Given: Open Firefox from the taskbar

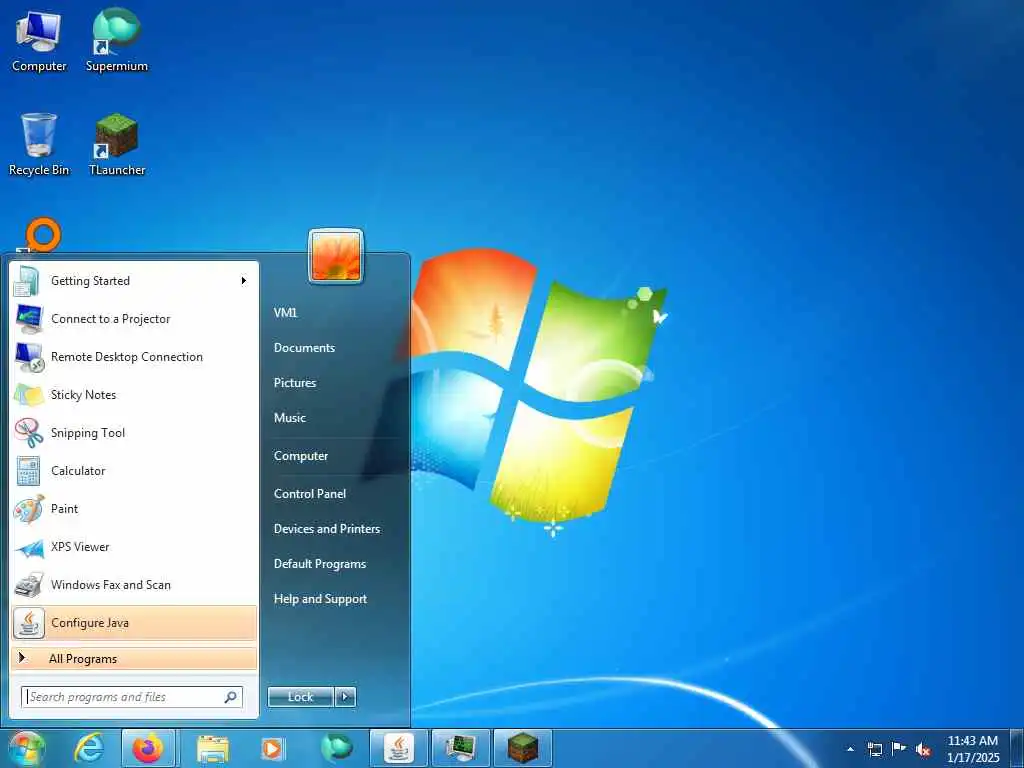Looking at the screenshot, I should click(148, 748).
